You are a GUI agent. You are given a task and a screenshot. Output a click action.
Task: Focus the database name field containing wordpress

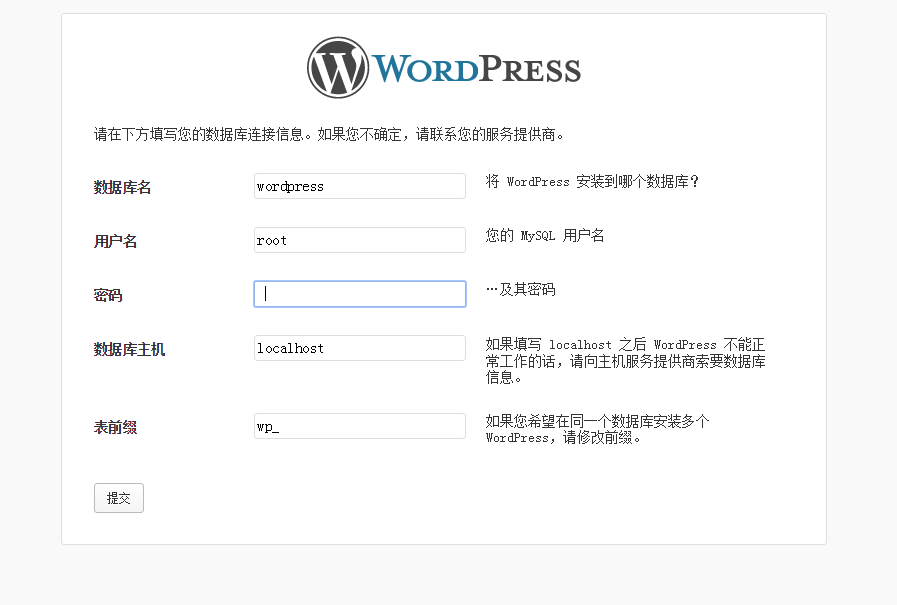click(x=360, y=186)
